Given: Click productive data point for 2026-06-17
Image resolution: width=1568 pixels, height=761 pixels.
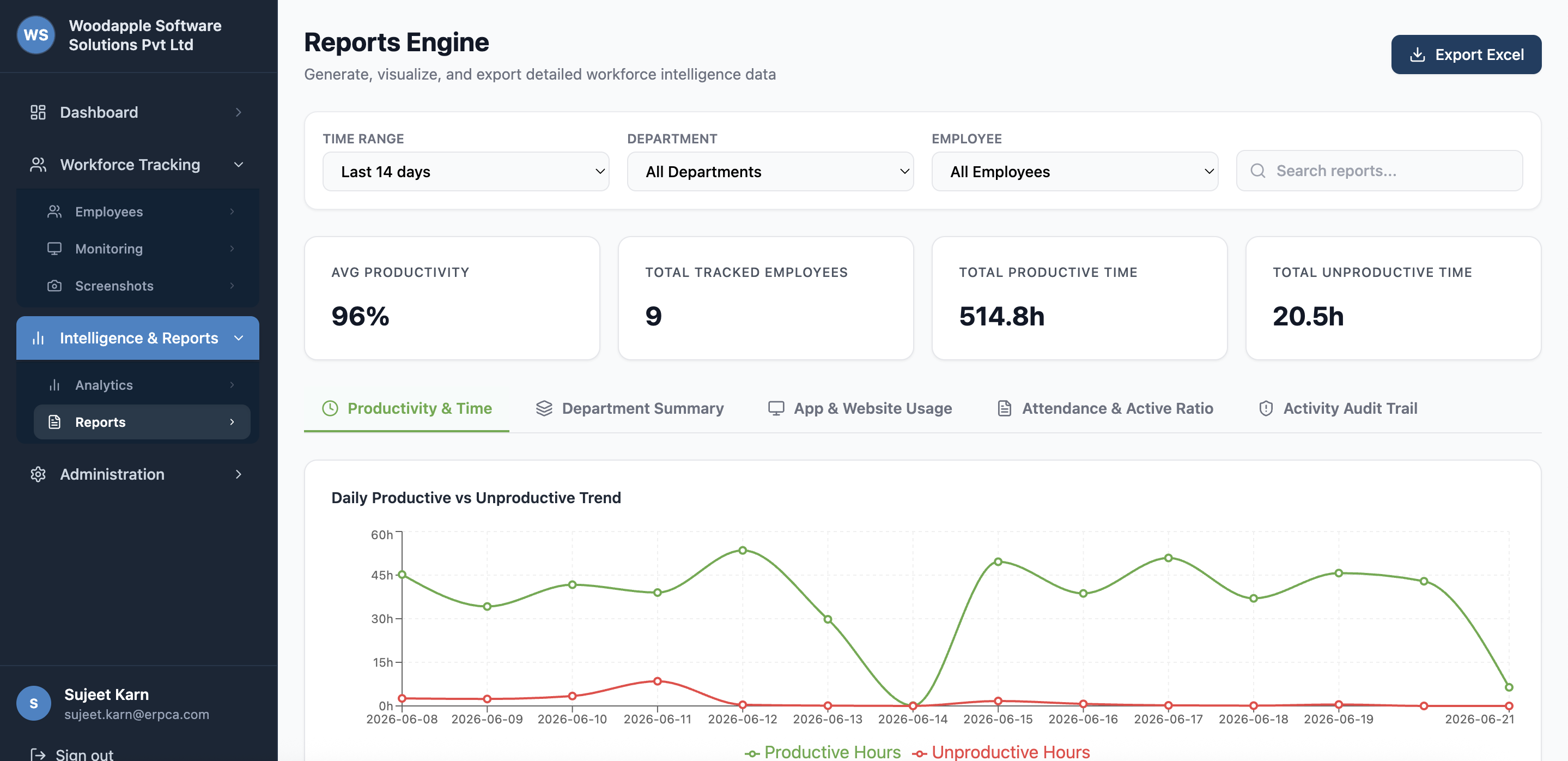Looking at the screenshot, I should point(1168,558).
